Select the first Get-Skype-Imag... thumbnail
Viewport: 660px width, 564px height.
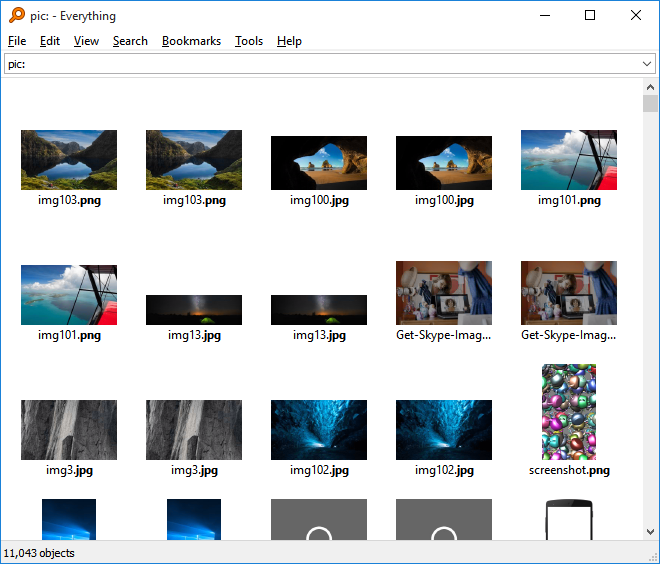click(x=444, y=293)
